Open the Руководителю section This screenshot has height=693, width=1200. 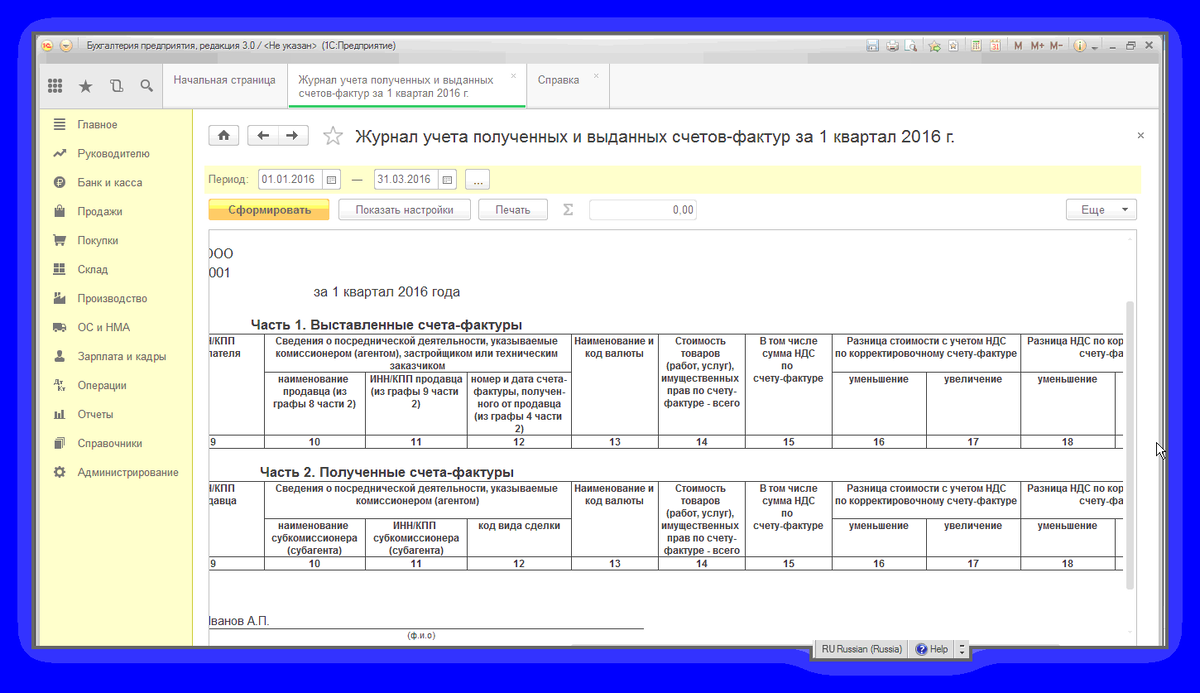coord(115,154)
